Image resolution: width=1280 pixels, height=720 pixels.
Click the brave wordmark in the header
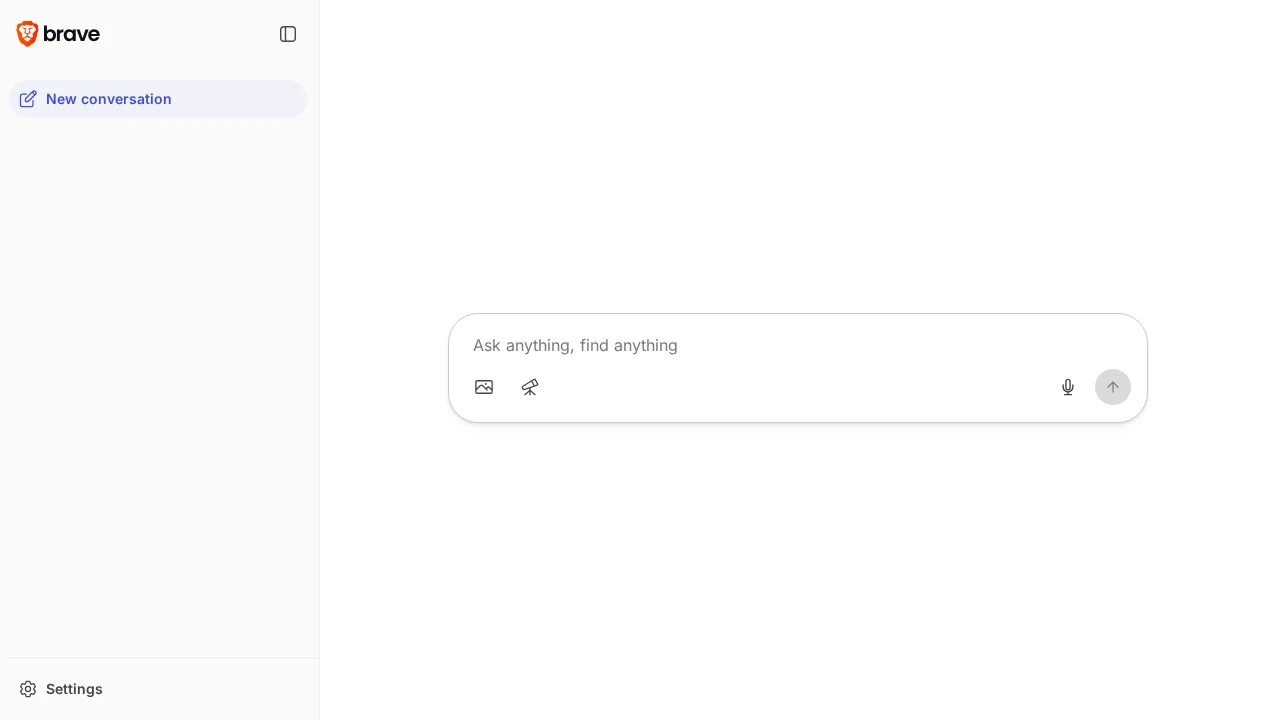coord(72,33)
